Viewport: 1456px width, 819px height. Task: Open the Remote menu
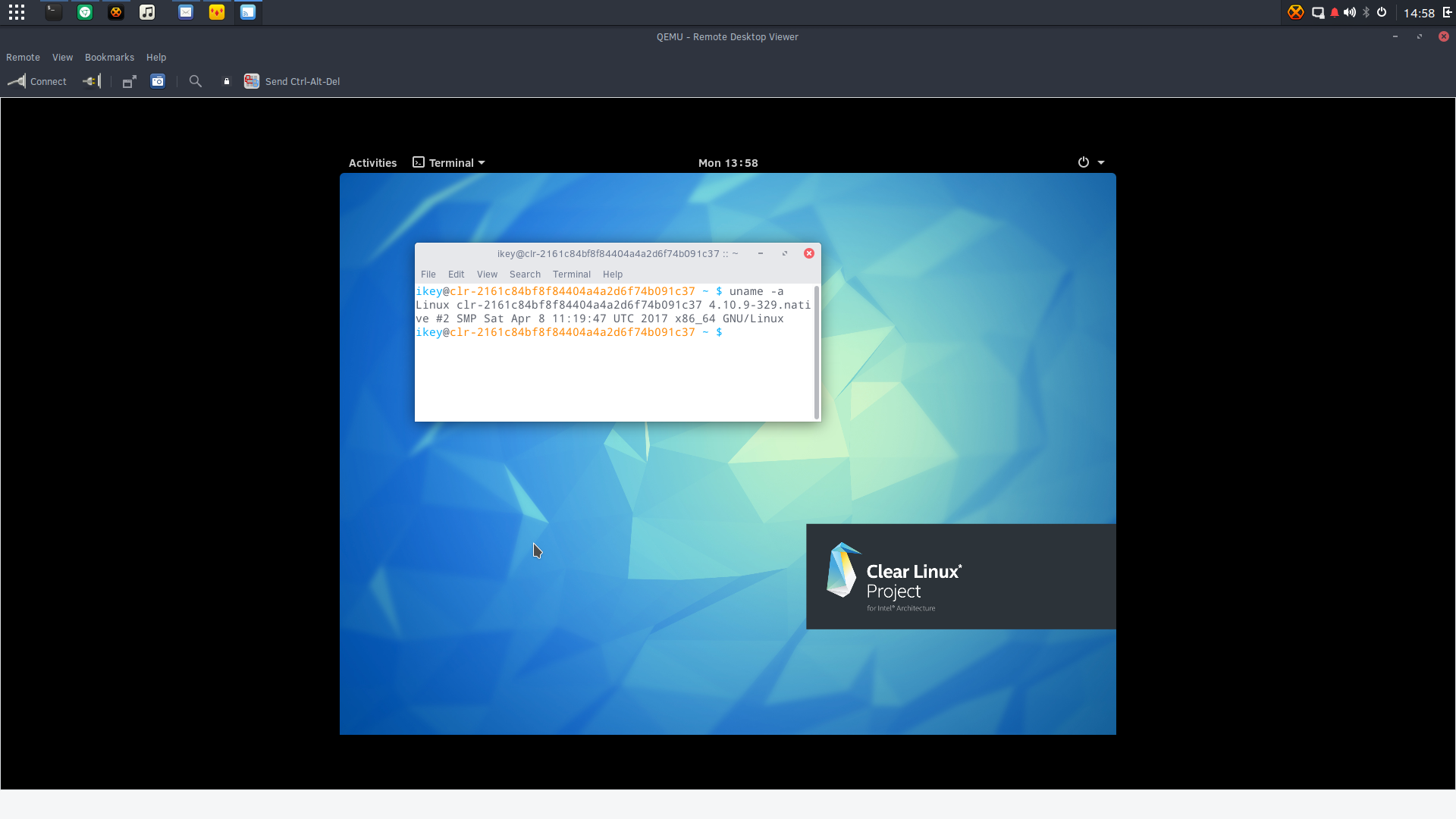(23, 58)
